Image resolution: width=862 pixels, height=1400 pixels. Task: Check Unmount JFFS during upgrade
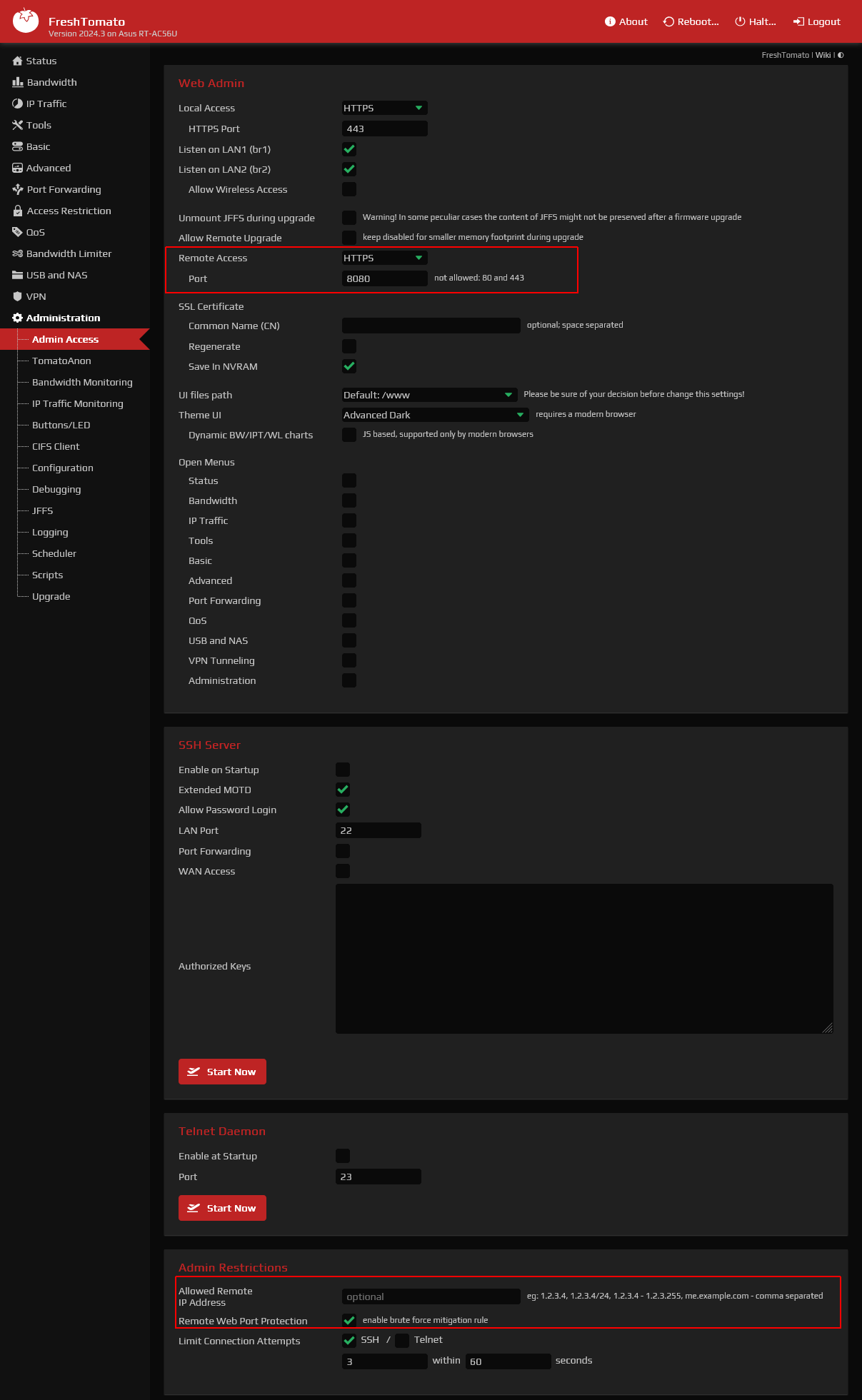pos(349,218)
